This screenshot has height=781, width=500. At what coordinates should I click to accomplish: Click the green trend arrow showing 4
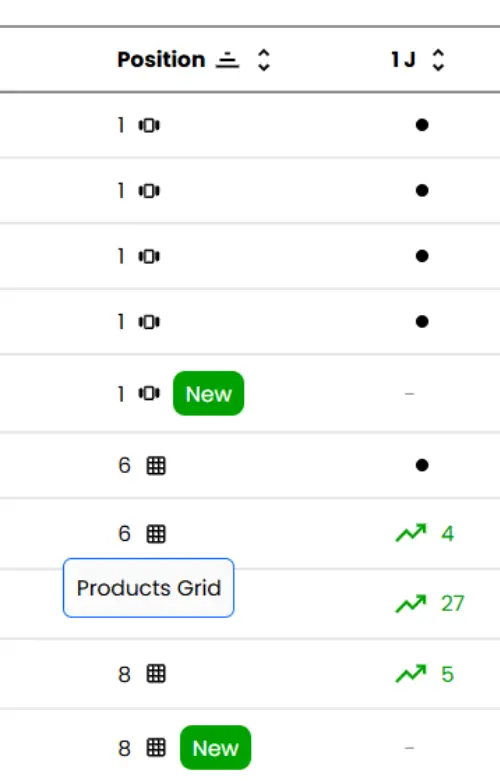click(411, 533)
